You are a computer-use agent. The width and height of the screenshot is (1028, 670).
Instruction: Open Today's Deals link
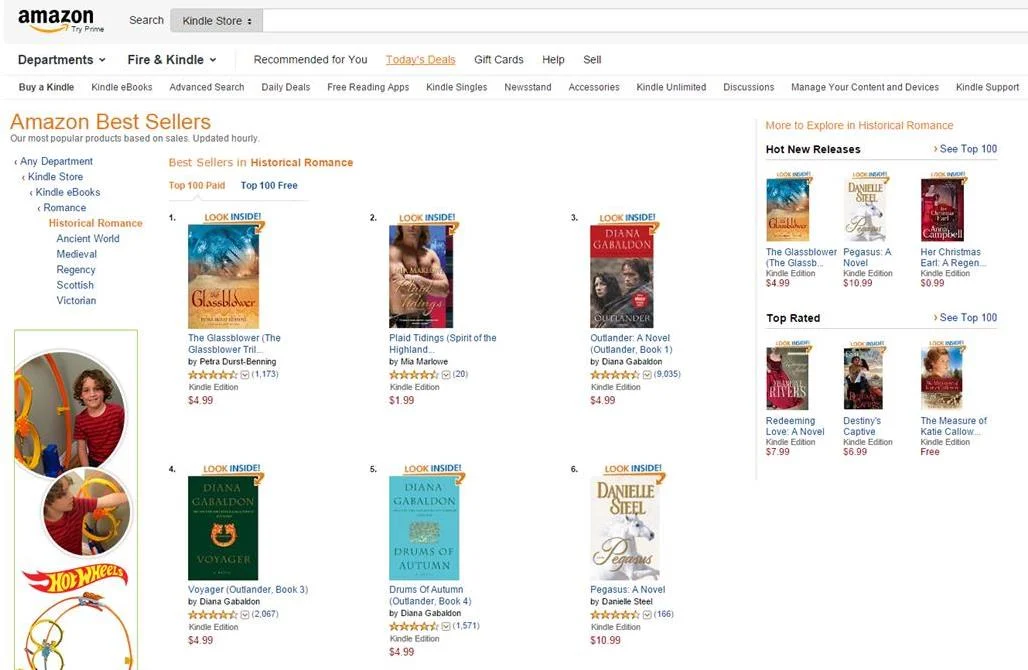(420, 60)
